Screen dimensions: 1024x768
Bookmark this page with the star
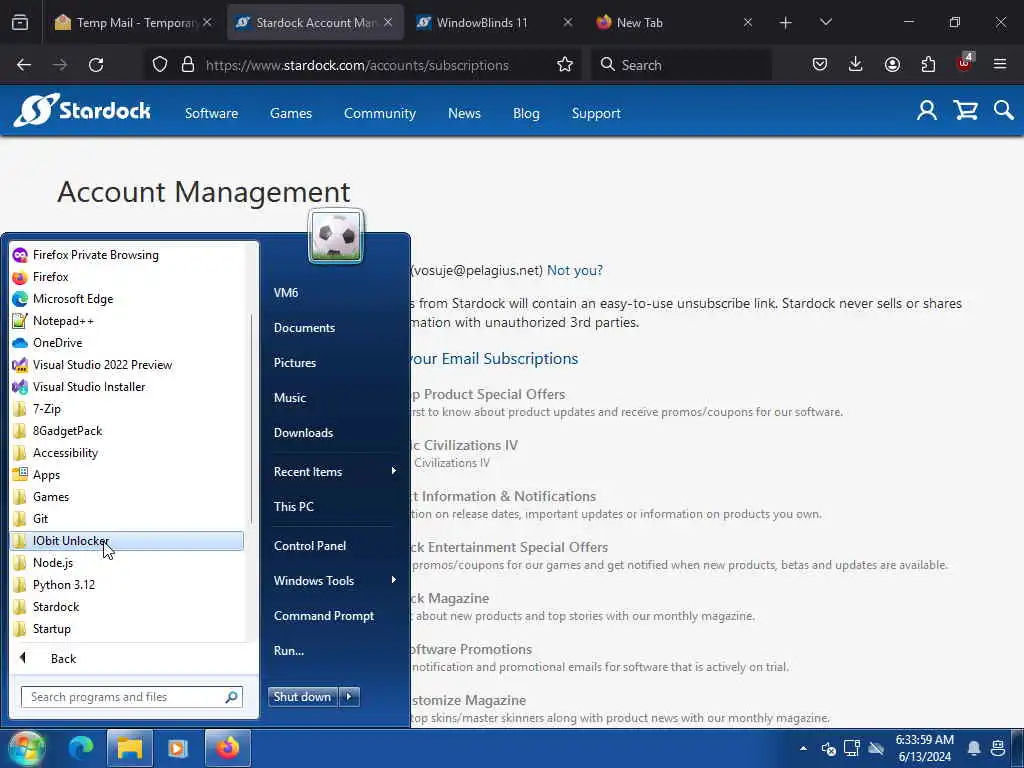pos(565,65)
